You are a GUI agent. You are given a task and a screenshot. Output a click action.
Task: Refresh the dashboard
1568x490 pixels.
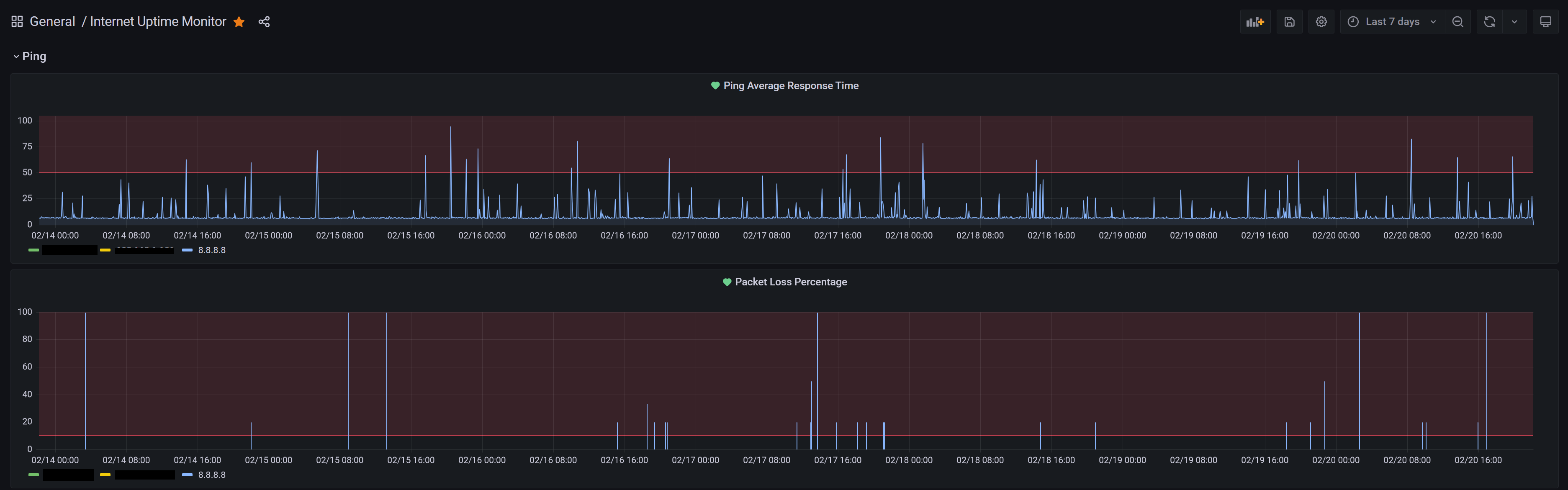click(x=1489, y=22)
